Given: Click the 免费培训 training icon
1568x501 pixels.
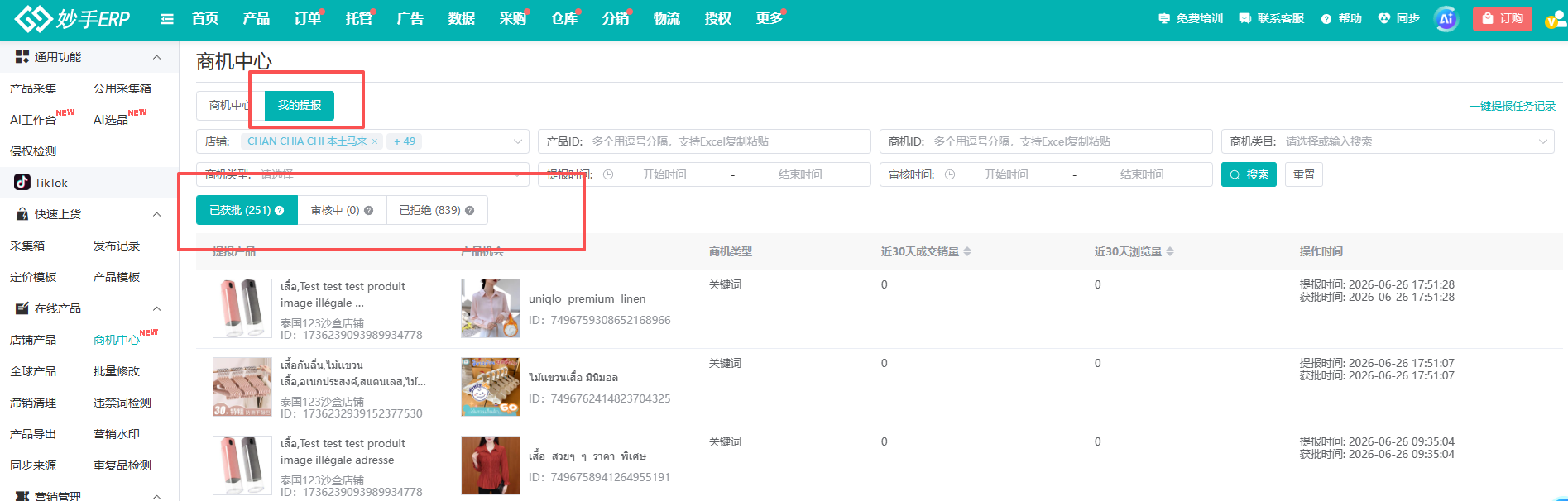Looking at the screenshot, I should point(1164,18).
